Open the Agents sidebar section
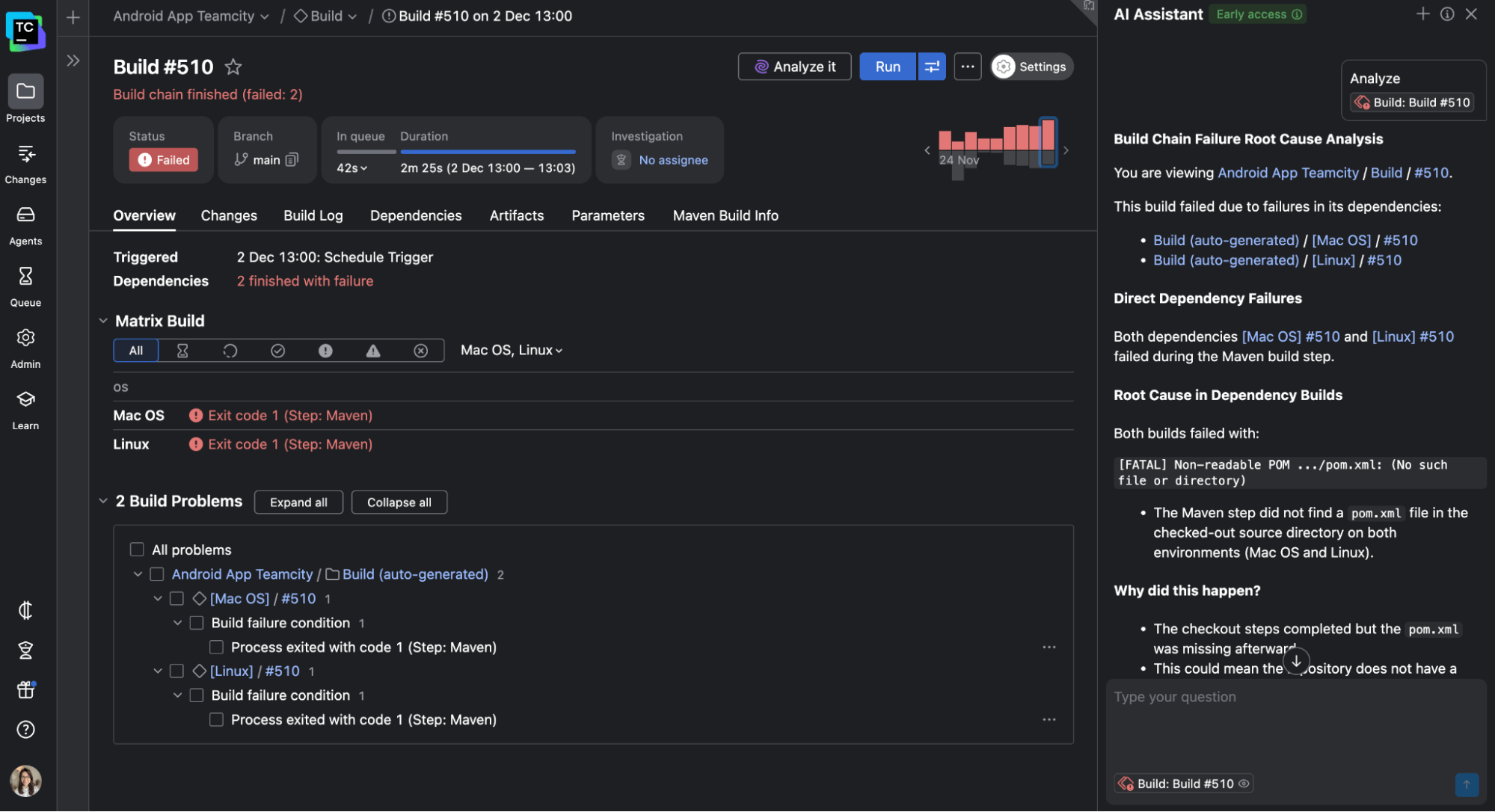The height and width of the screenshot is (812, 1495). 25,225
